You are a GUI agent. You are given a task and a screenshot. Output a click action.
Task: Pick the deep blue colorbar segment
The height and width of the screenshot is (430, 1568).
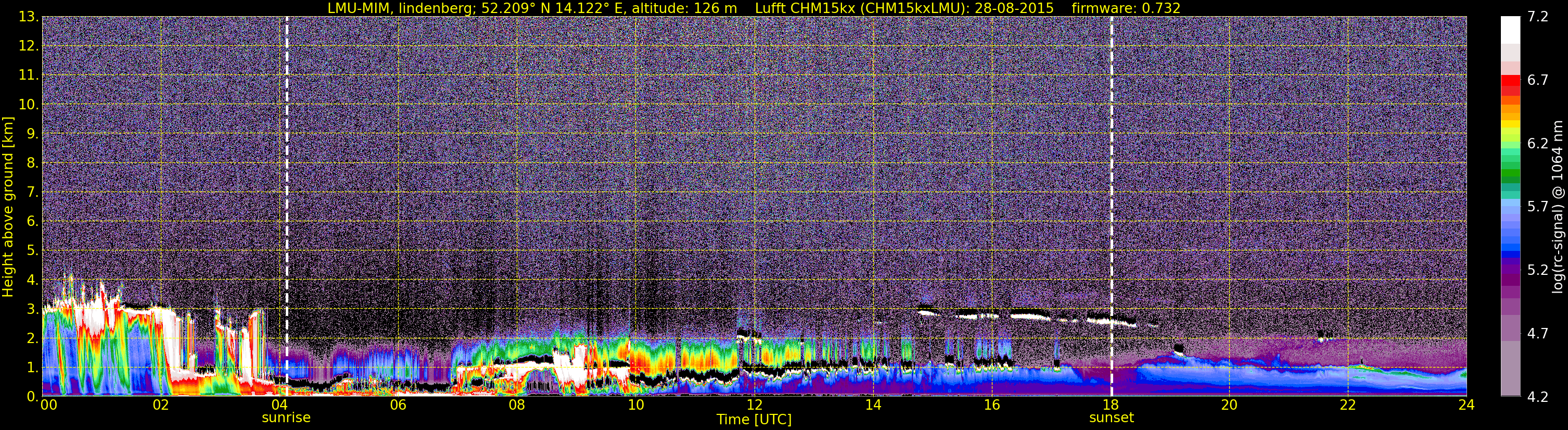click(x=1510, y=256)
